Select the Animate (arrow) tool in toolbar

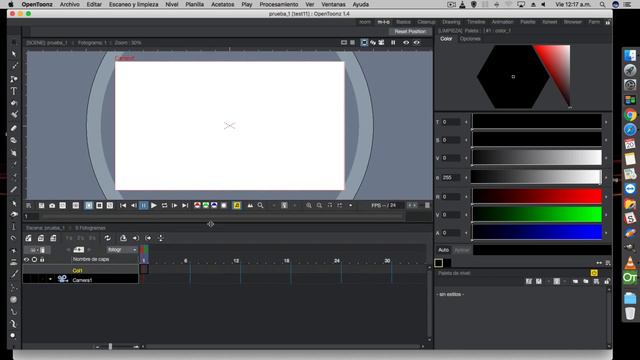(x=14, y=54)
